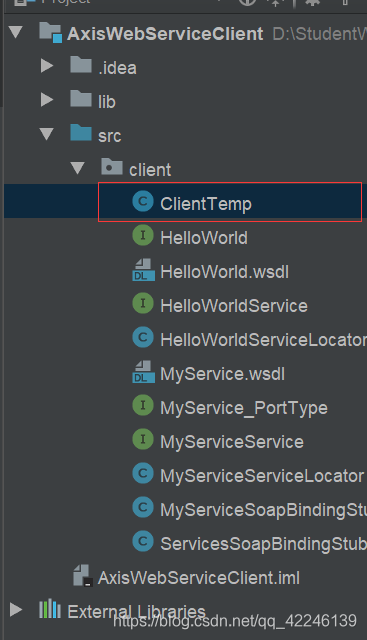This screenshot has width=367, height=640.
Task: Select the HelloWorld interface name
Action: 204,238
